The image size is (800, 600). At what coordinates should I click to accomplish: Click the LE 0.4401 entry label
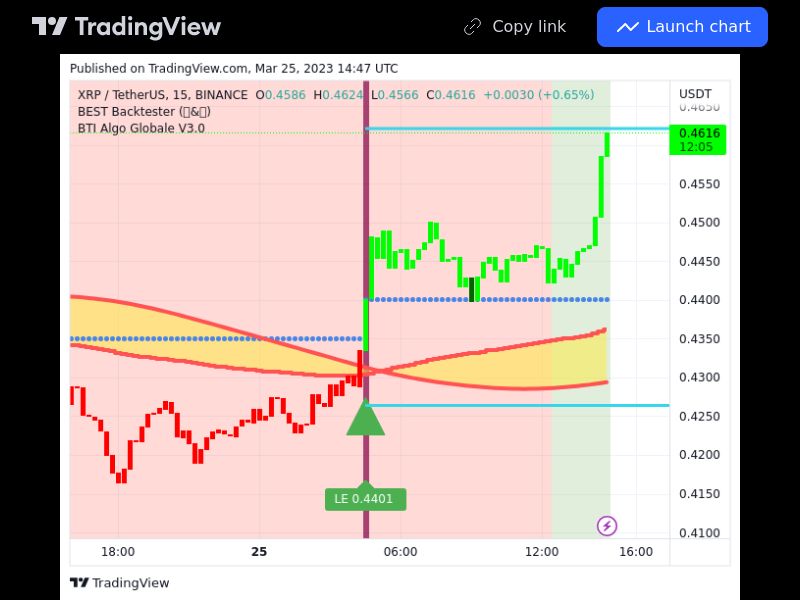coord(365,498)
